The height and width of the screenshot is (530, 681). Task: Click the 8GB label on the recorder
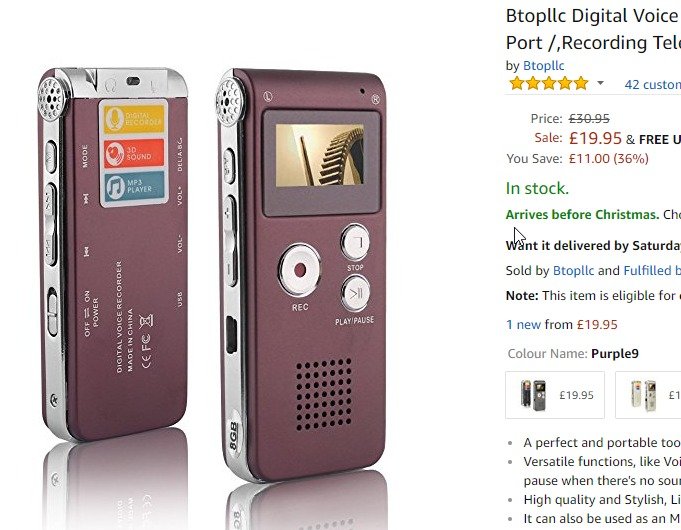click(x=233, y=436)
